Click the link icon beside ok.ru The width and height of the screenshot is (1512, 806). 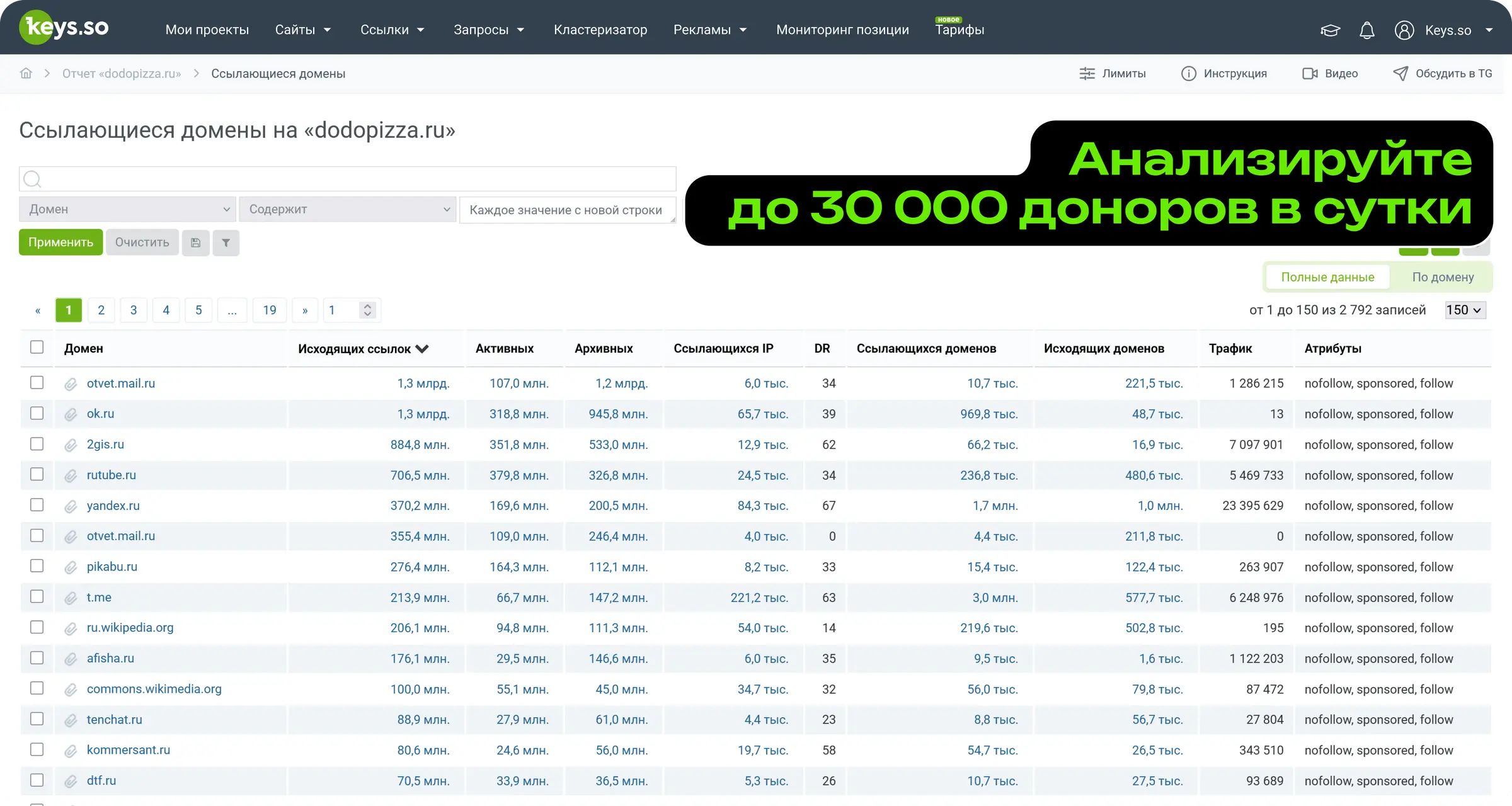(x=71, y=414)
